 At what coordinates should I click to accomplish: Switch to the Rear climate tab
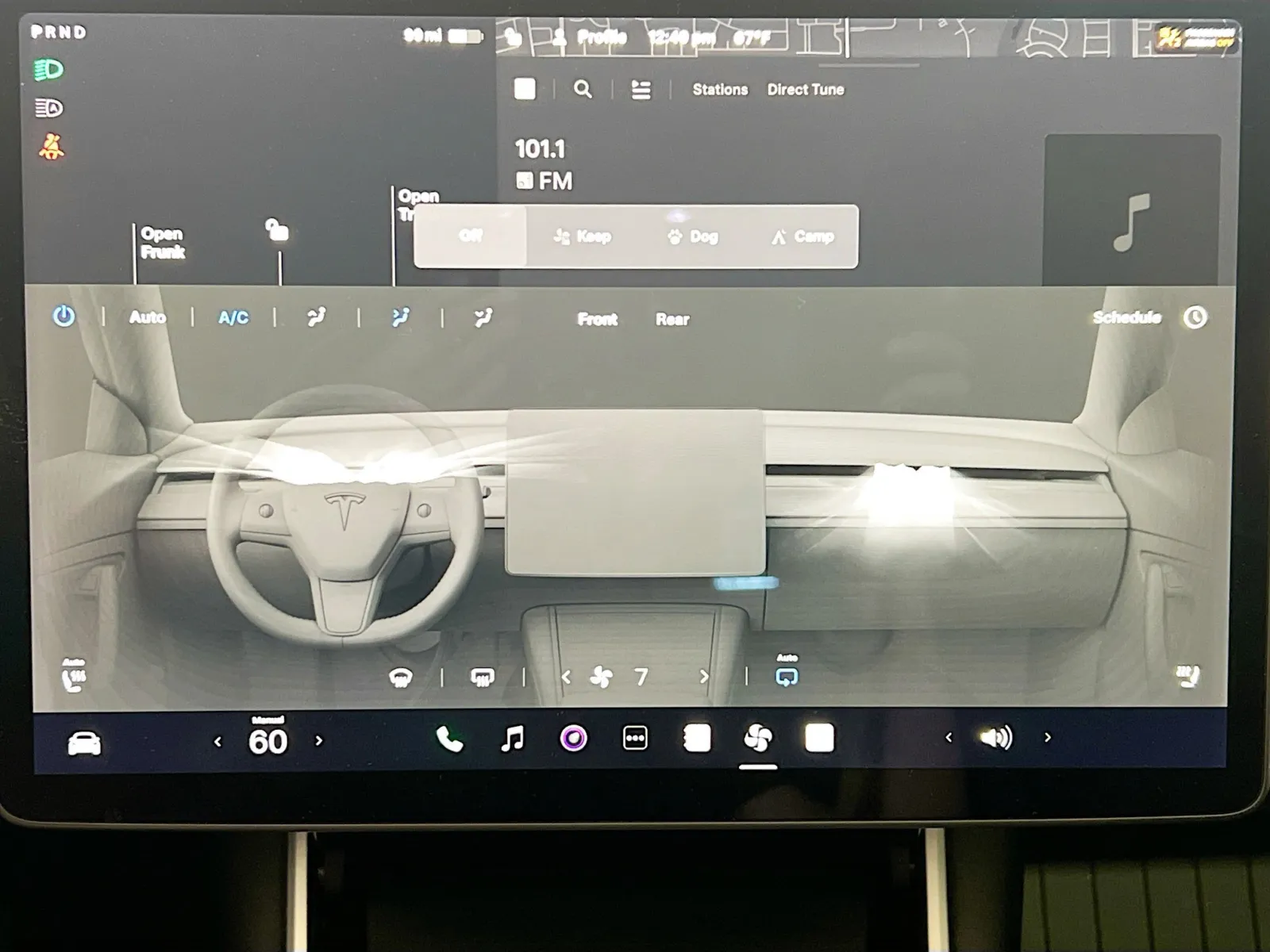click(672, 320)
